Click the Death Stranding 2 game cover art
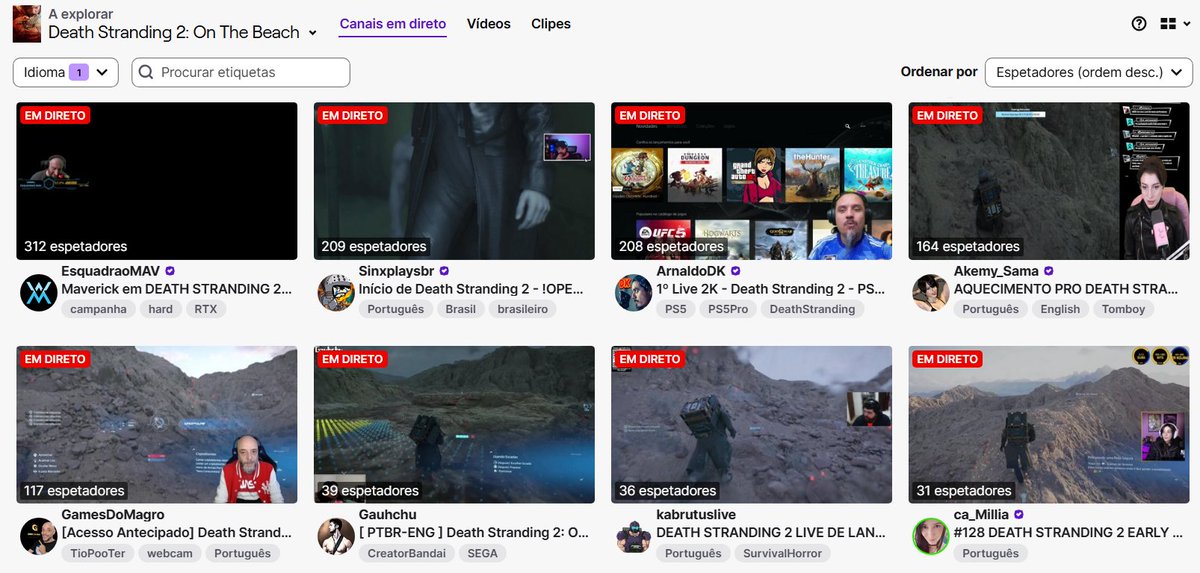 click(x=27, y=24)
